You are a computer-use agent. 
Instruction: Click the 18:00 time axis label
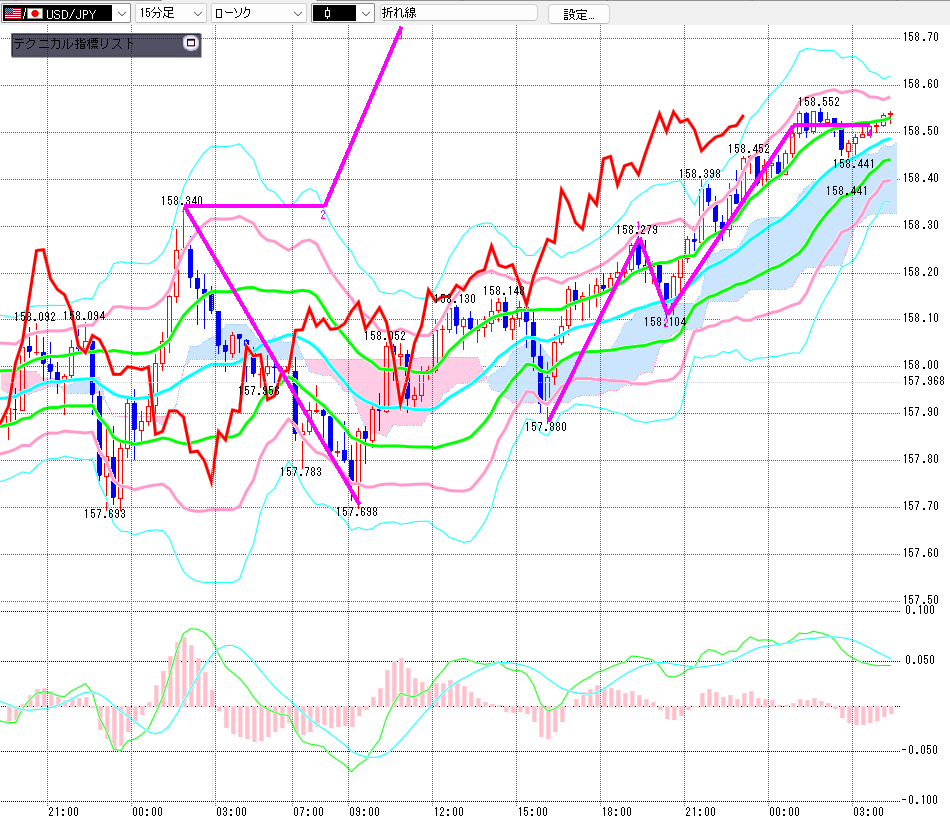616,812
